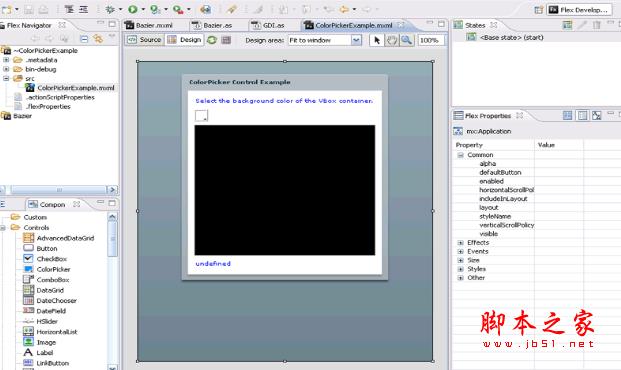Click the layout property value cell
621x370 pixels.
click(558, 208)
